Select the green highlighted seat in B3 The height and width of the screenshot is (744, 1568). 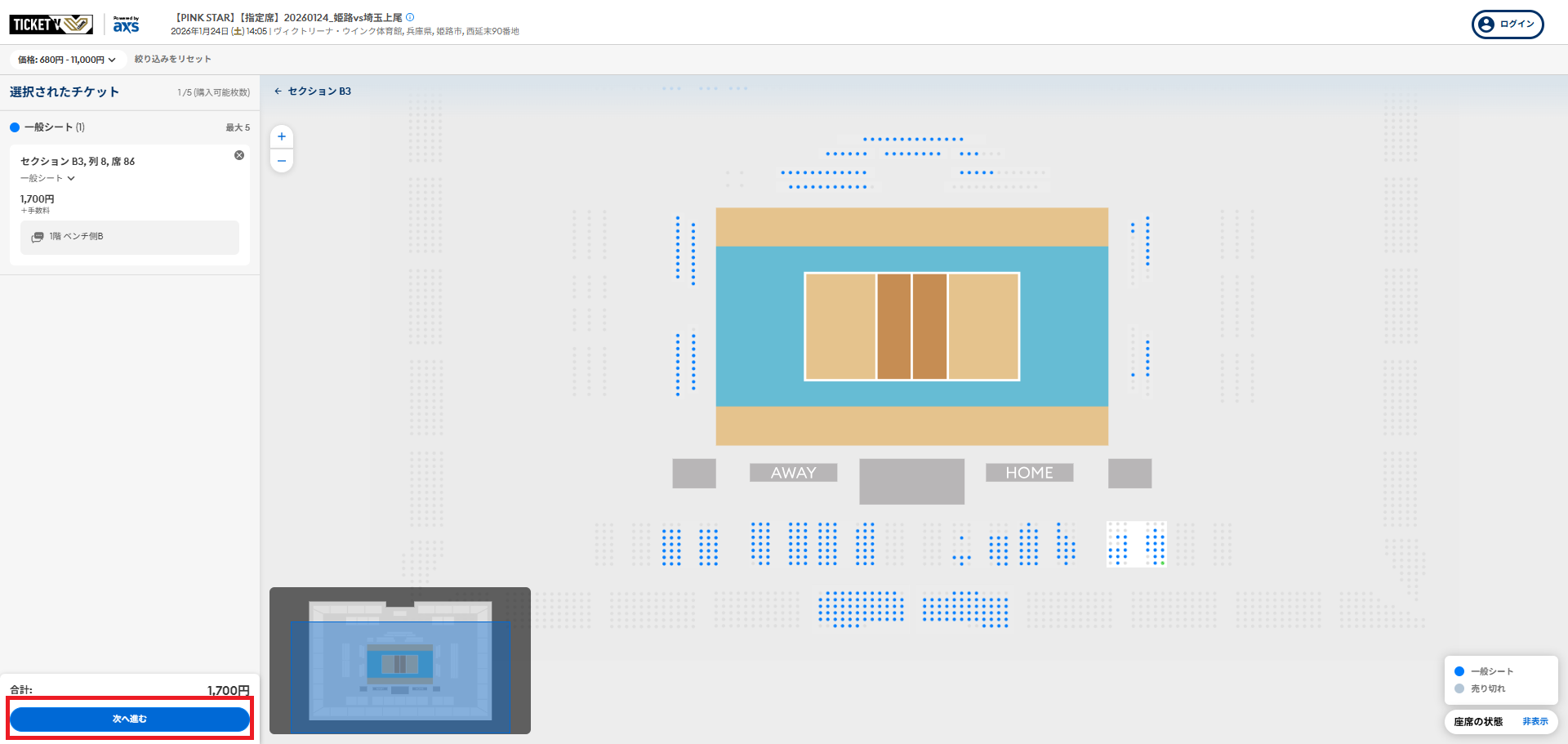[1163, 563]
